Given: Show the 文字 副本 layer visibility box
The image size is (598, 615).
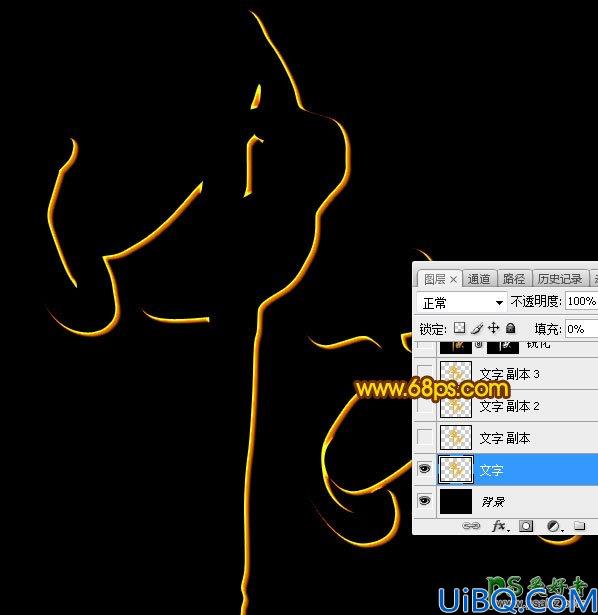Looking at the screenshot, I should 424,437.
